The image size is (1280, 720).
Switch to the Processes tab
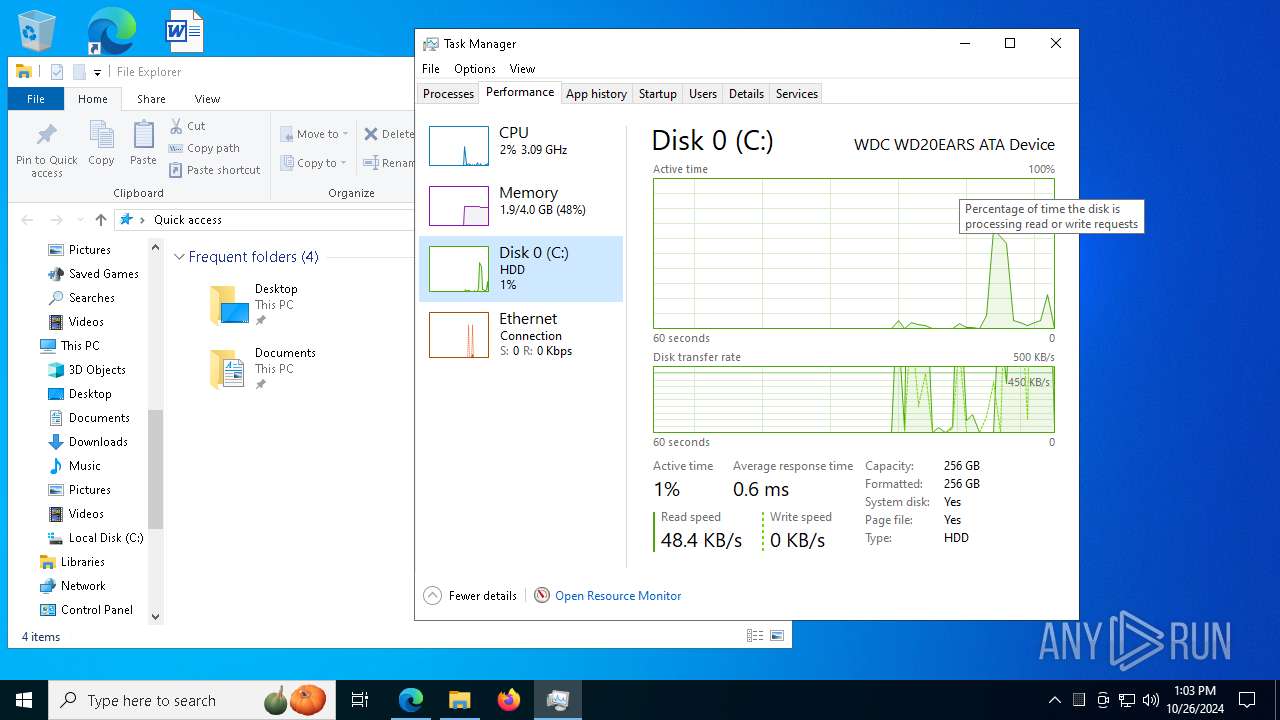(x=448, y=94)
